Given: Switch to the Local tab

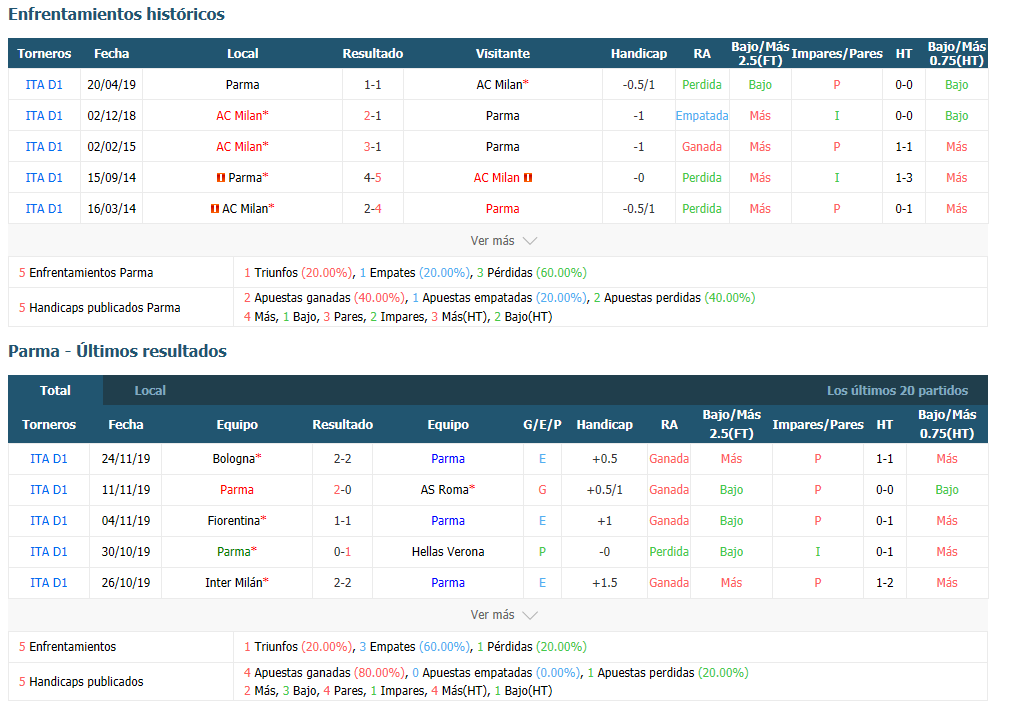Looking at the screenshot, I should 150,391.
